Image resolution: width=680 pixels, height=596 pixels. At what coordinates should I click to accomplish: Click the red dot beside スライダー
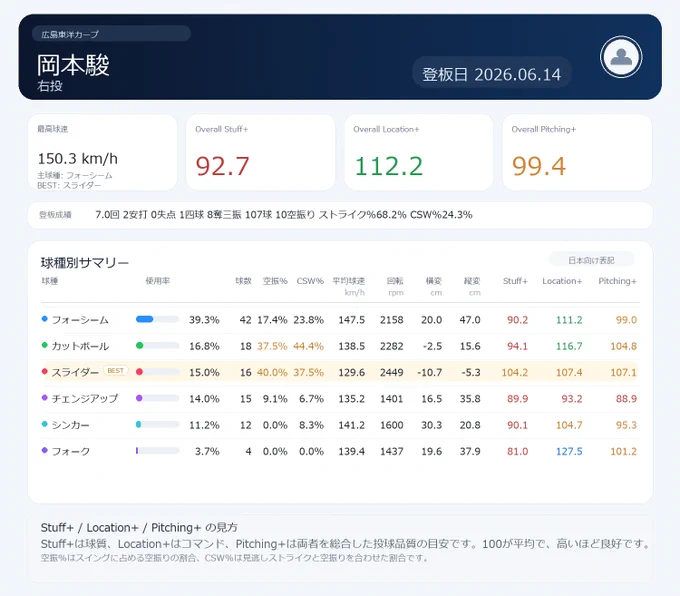tap(44, 371)
